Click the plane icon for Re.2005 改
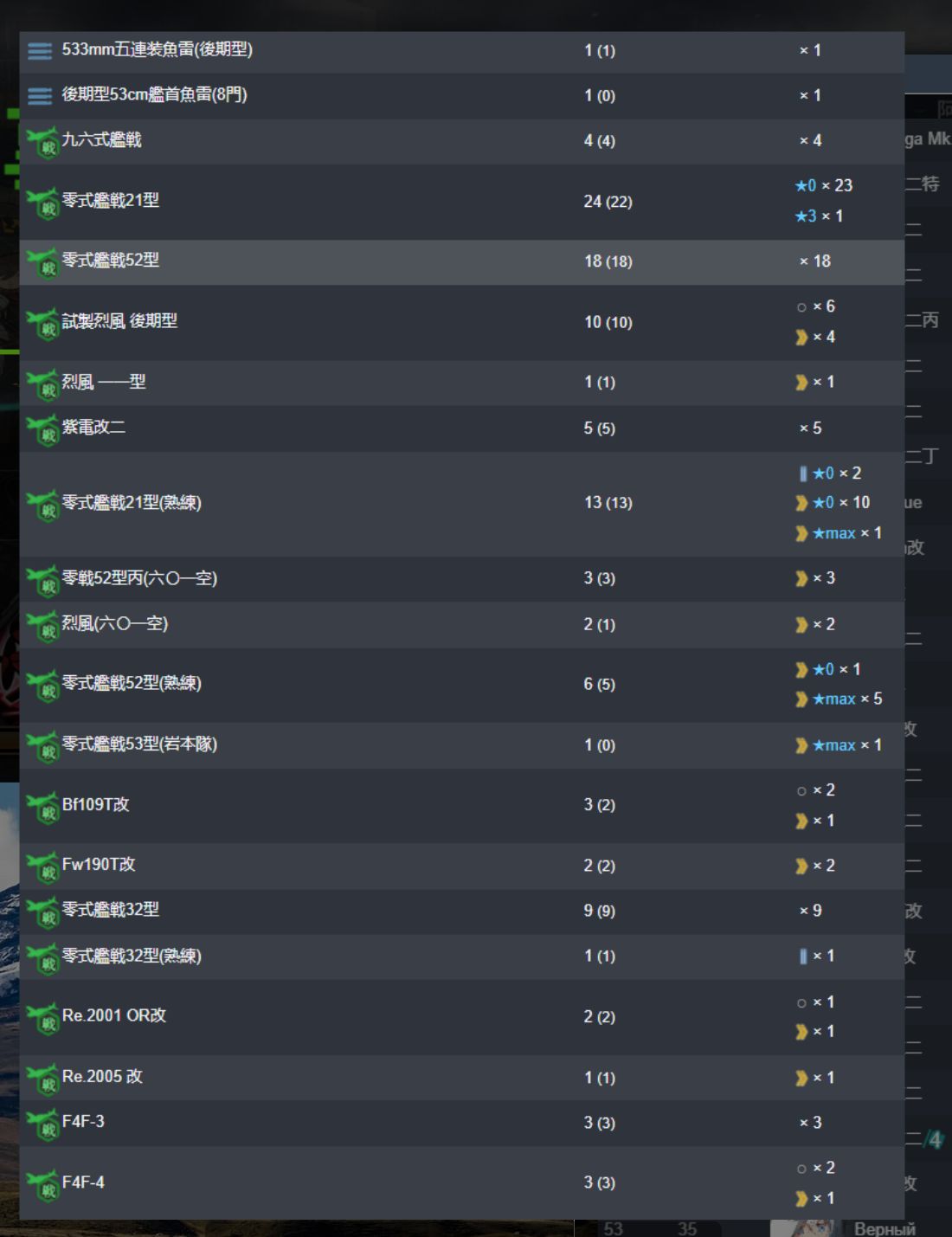The width and height of the screenshot is (952, 1237). click(42, 1079)
